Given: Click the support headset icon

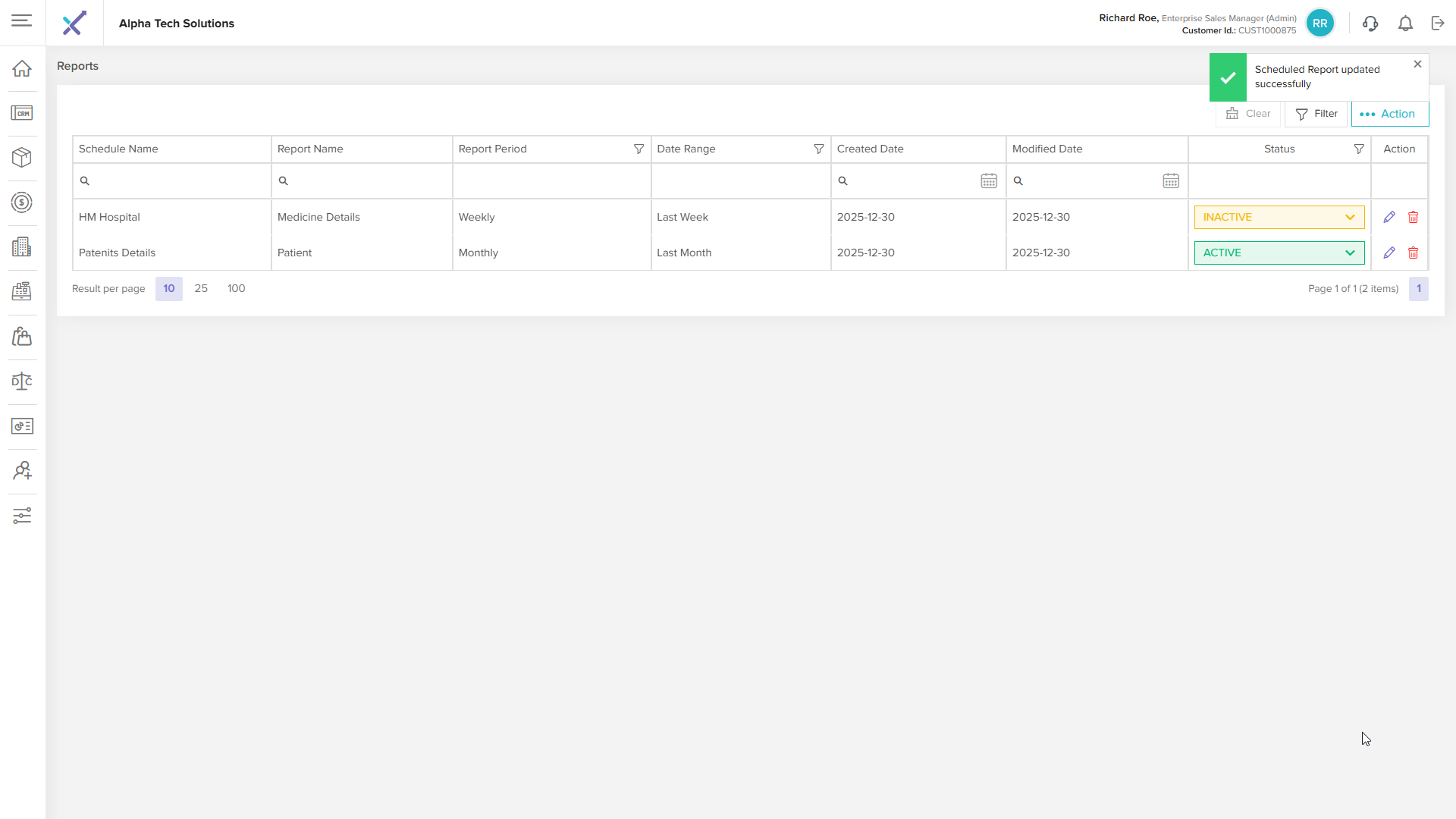Looking at the screenshot, I should (x=1370, y=24).
